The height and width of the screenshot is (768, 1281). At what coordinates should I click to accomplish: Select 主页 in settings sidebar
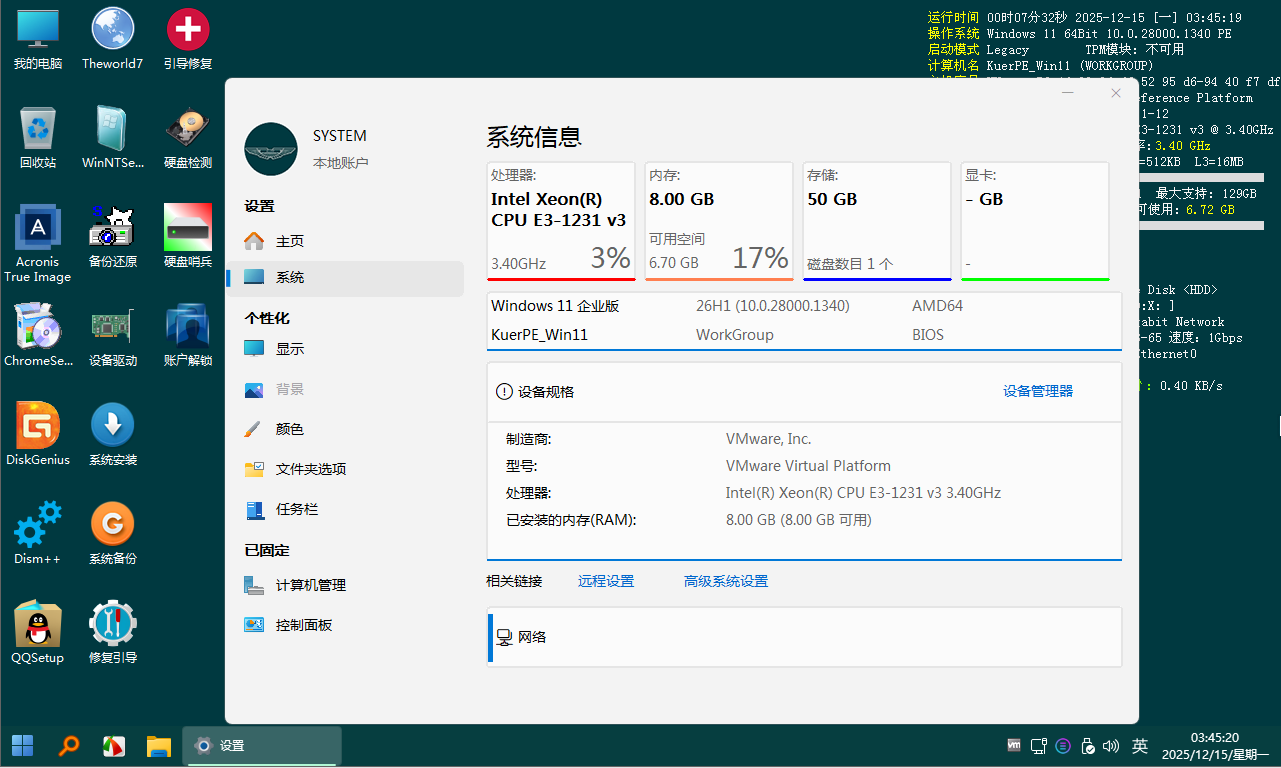(x=289, y=241)
